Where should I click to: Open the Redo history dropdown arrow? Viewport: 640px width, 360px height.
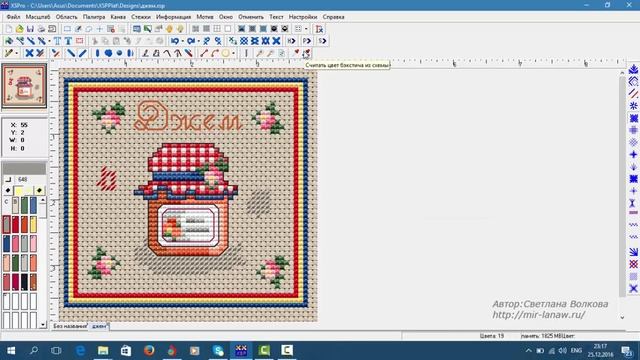[x=198, y=41]
